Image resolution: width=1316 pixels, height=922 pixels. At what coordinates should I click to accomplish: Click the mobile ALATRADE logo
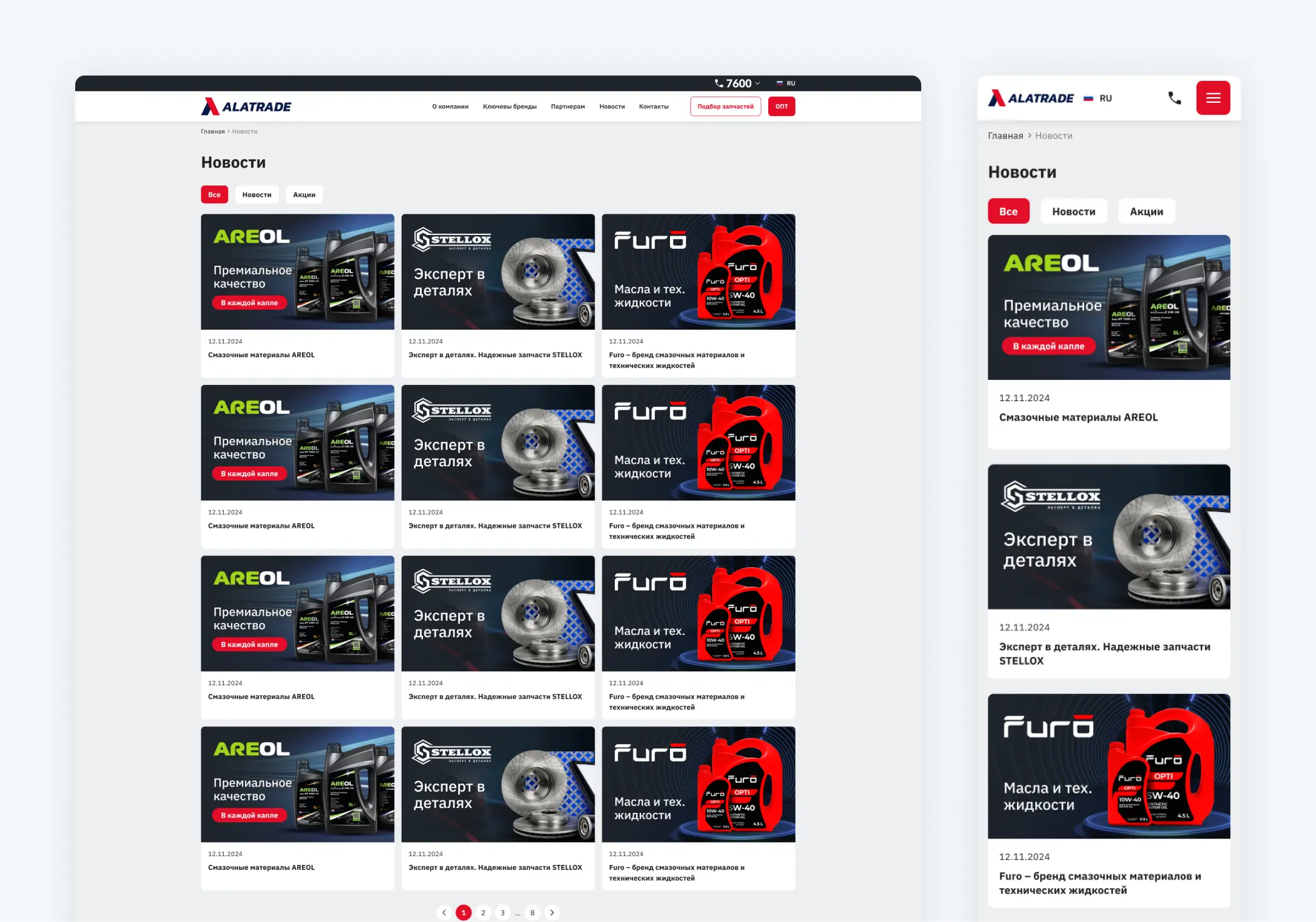(x=1031, y=98)
